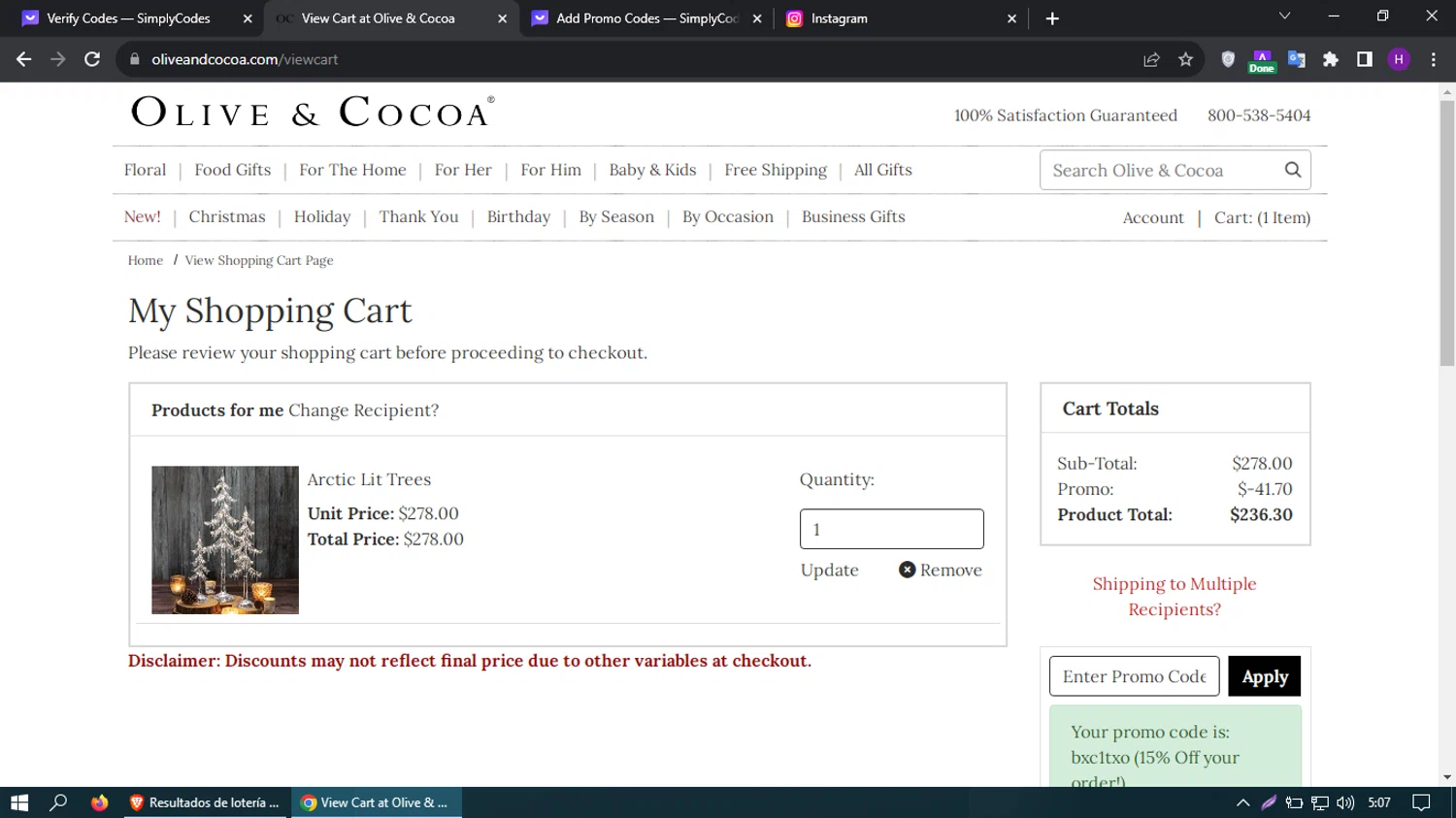Open the Google Translate extension icon
Viewport: 1456px width, 818px height.
click(x=1297, y=59)
